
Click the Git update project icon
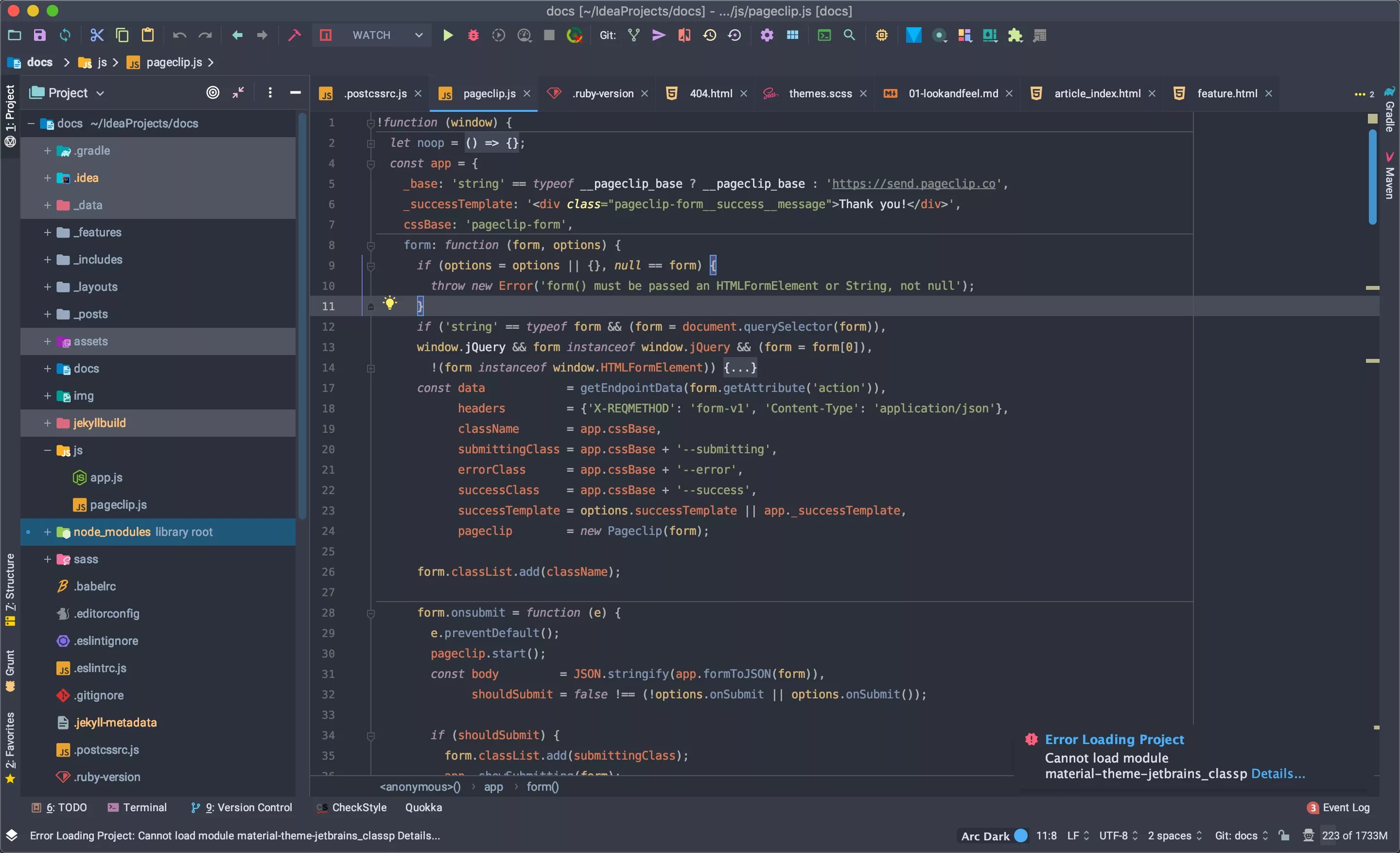tap(633, 35)
